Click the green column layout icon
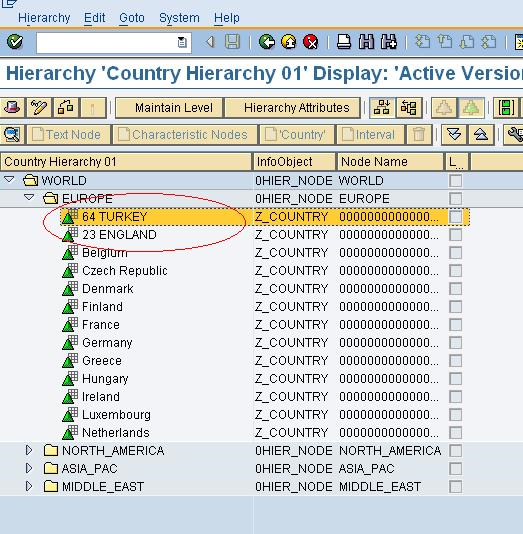Viewport: 523px width, 534px height. point(506,108)
